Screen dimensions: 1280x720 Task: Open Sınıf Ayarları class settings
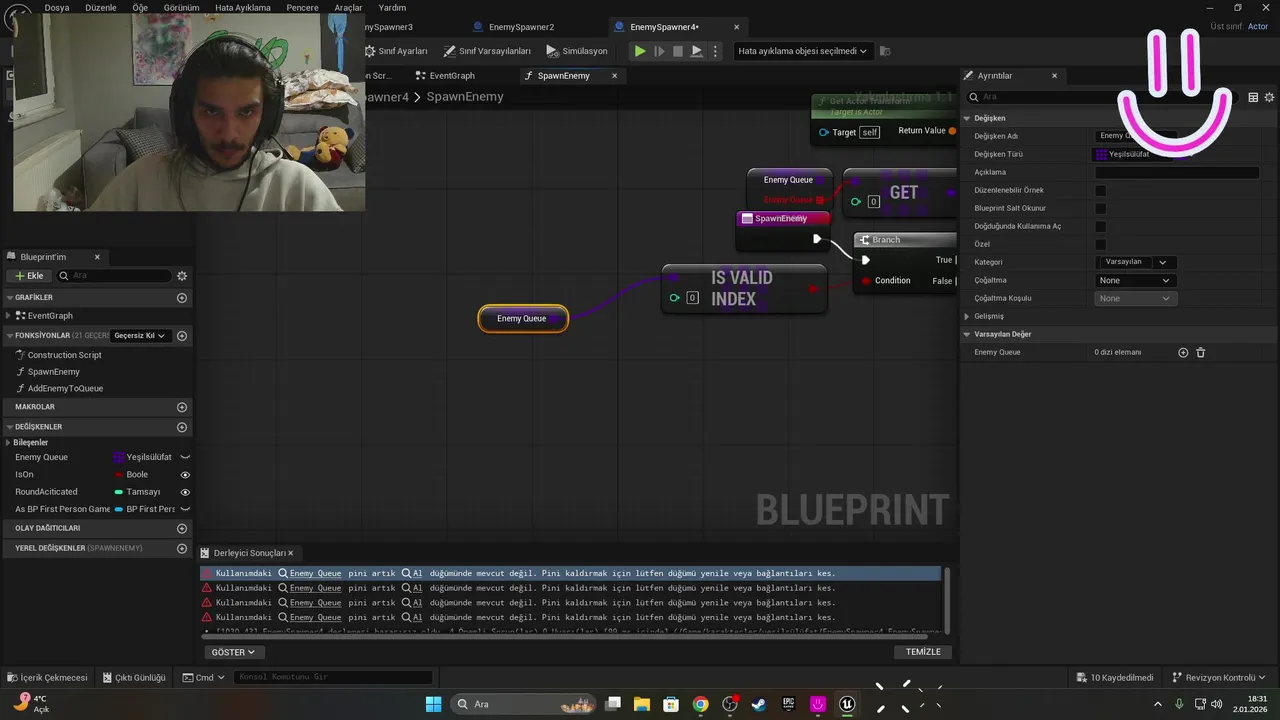point(395,51)
